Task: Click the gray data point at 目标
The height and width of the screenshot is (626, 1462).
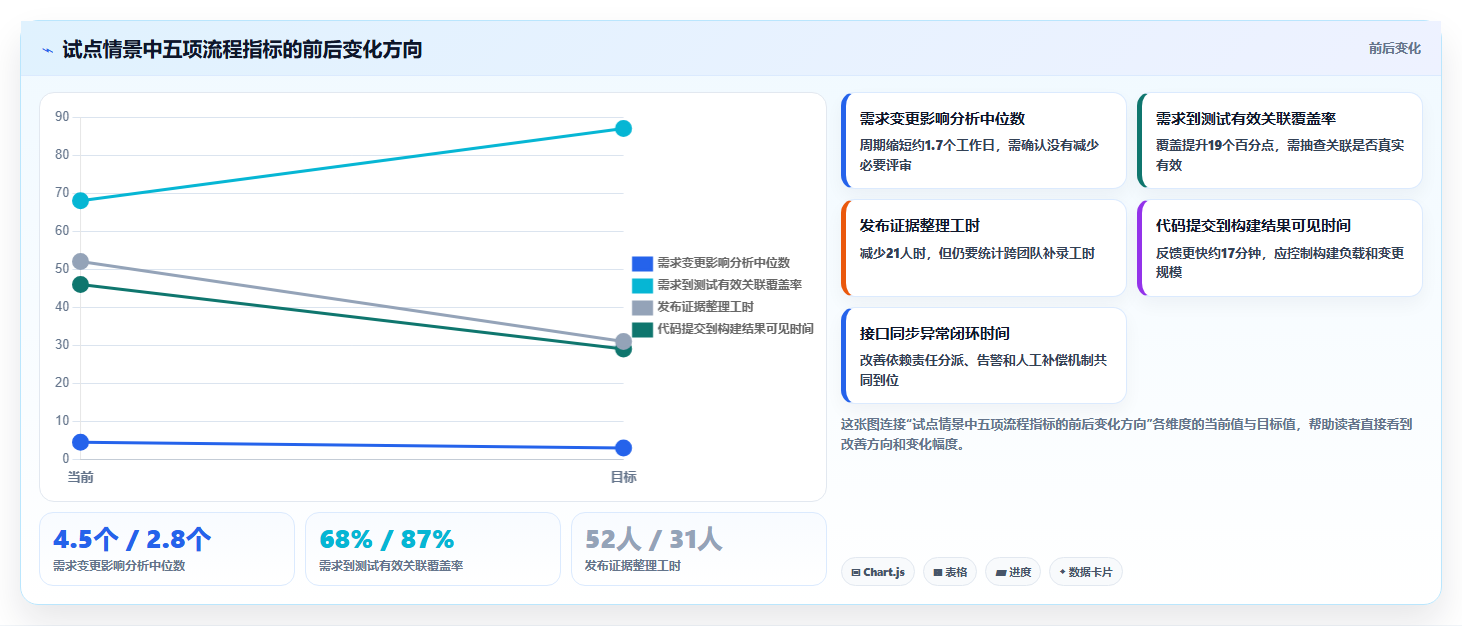Action: (x=623, y=341)
